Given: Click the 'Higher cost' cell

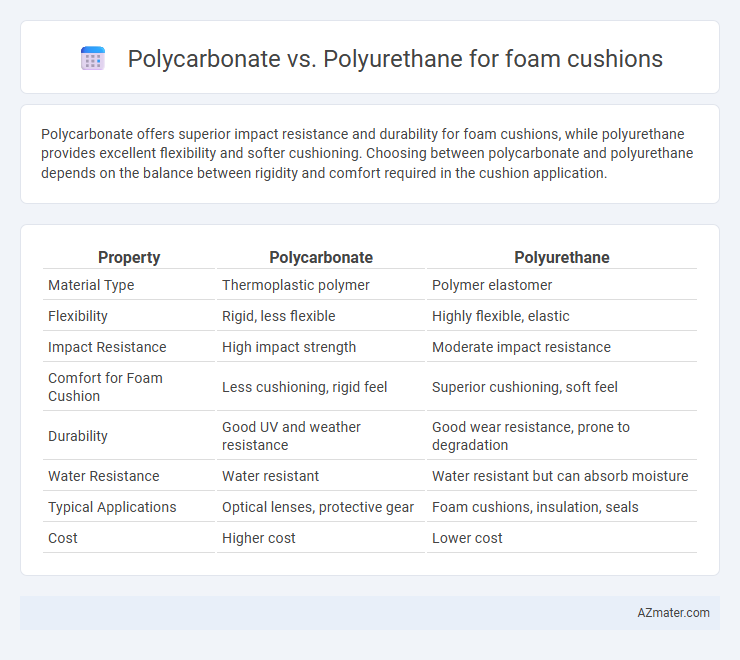Looking at the screenshot, I should (x=259, y=538).
